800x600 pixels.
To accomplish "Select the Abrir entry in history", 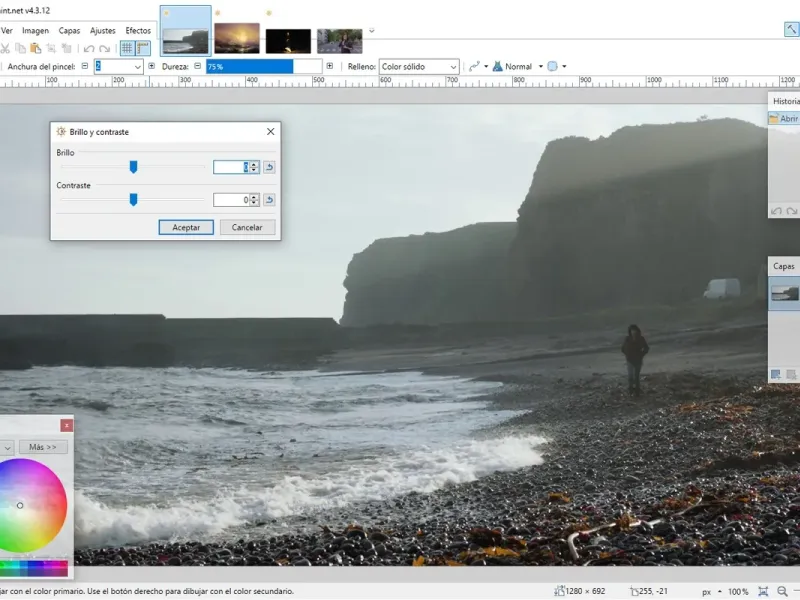I will [x=784, y=118].
